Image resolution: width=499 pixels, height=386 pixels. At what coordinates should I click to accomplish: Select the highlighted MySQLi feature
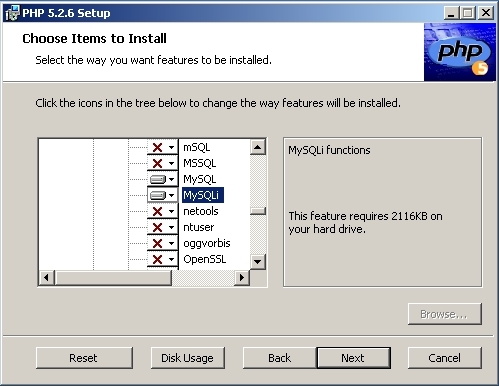pos(203,195)
